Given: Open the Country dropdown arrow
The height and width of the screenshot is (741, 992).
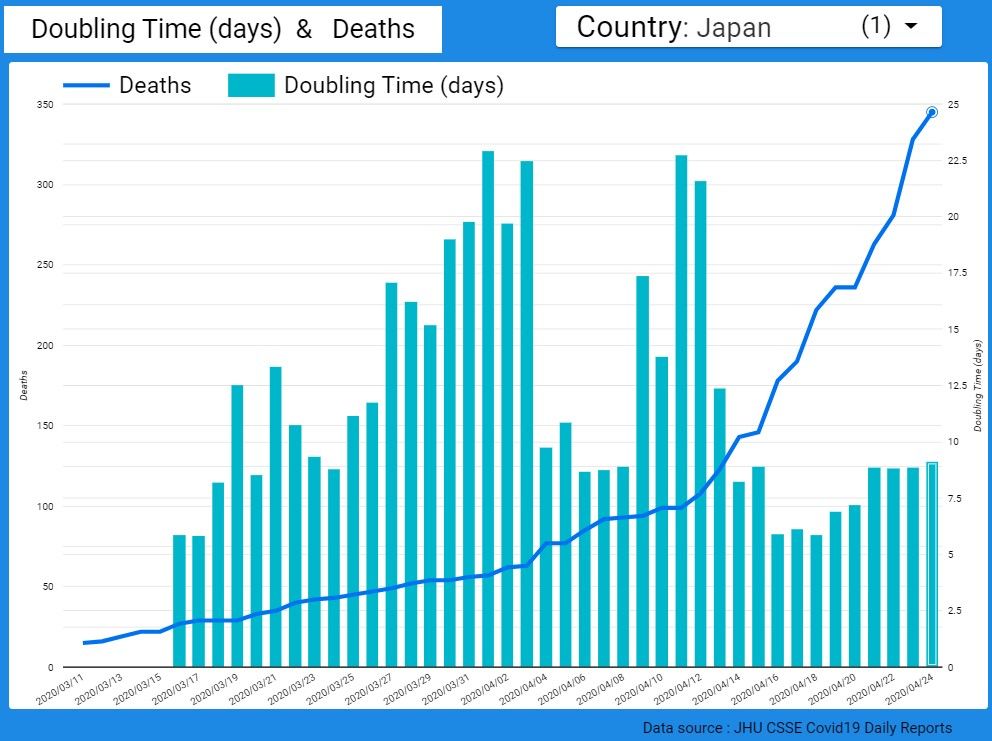Looking at the screenshot, I should (x=910, y=27).
